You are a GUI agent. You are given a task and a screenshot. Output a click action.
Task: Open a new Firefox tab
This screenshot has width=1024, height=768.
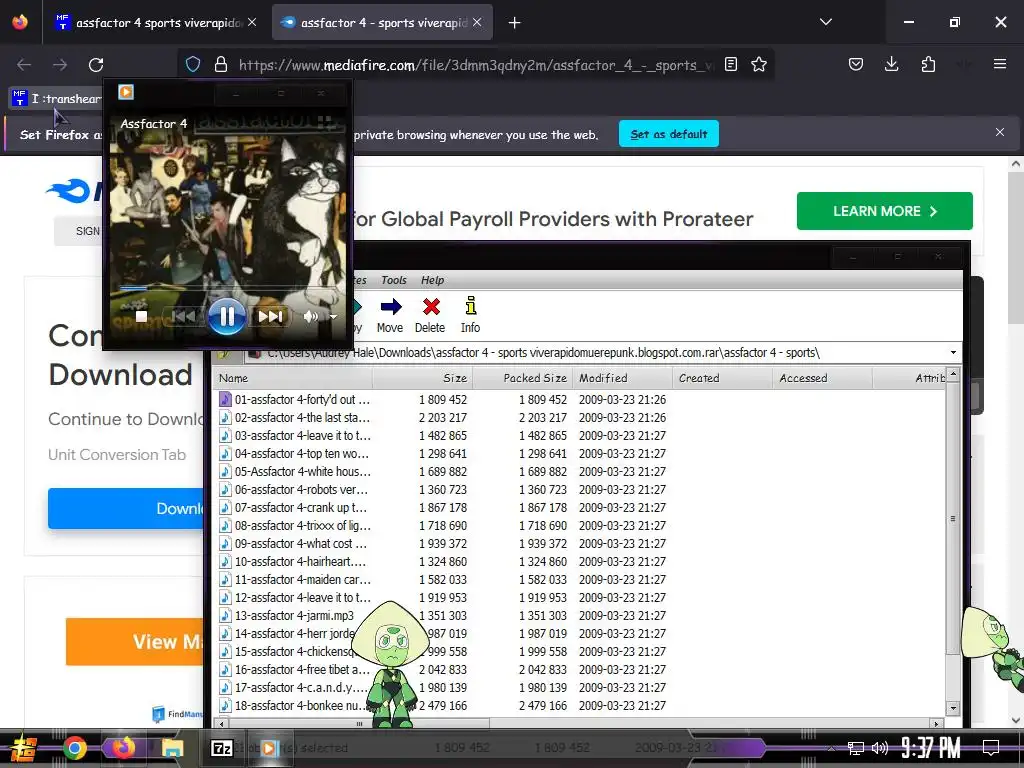coord(515,23)
